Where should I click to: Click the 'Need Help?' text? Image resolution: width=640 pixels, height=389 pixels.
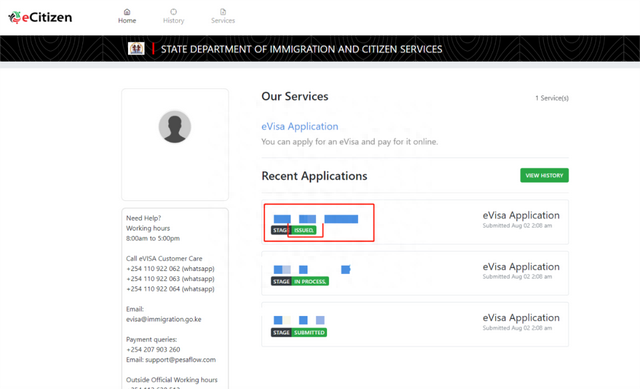click(144, 218)
